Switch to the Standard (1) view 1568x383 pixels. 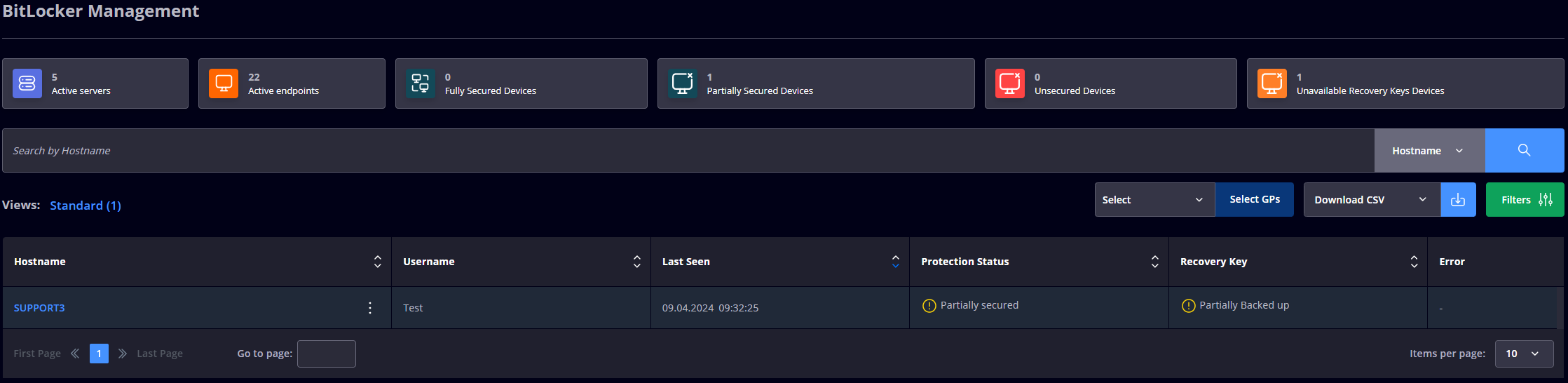click(86, 206)
